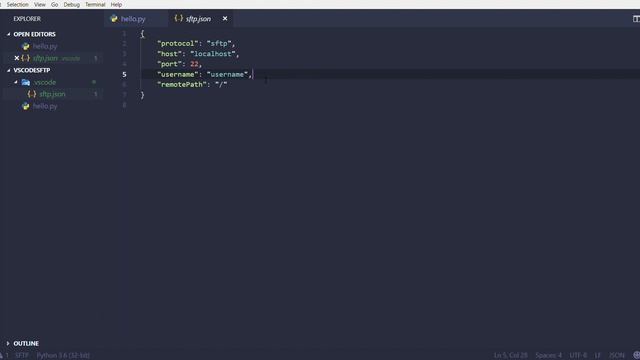
Task: Click the UTF-8 encoding status item
Action: pos(578,356)
